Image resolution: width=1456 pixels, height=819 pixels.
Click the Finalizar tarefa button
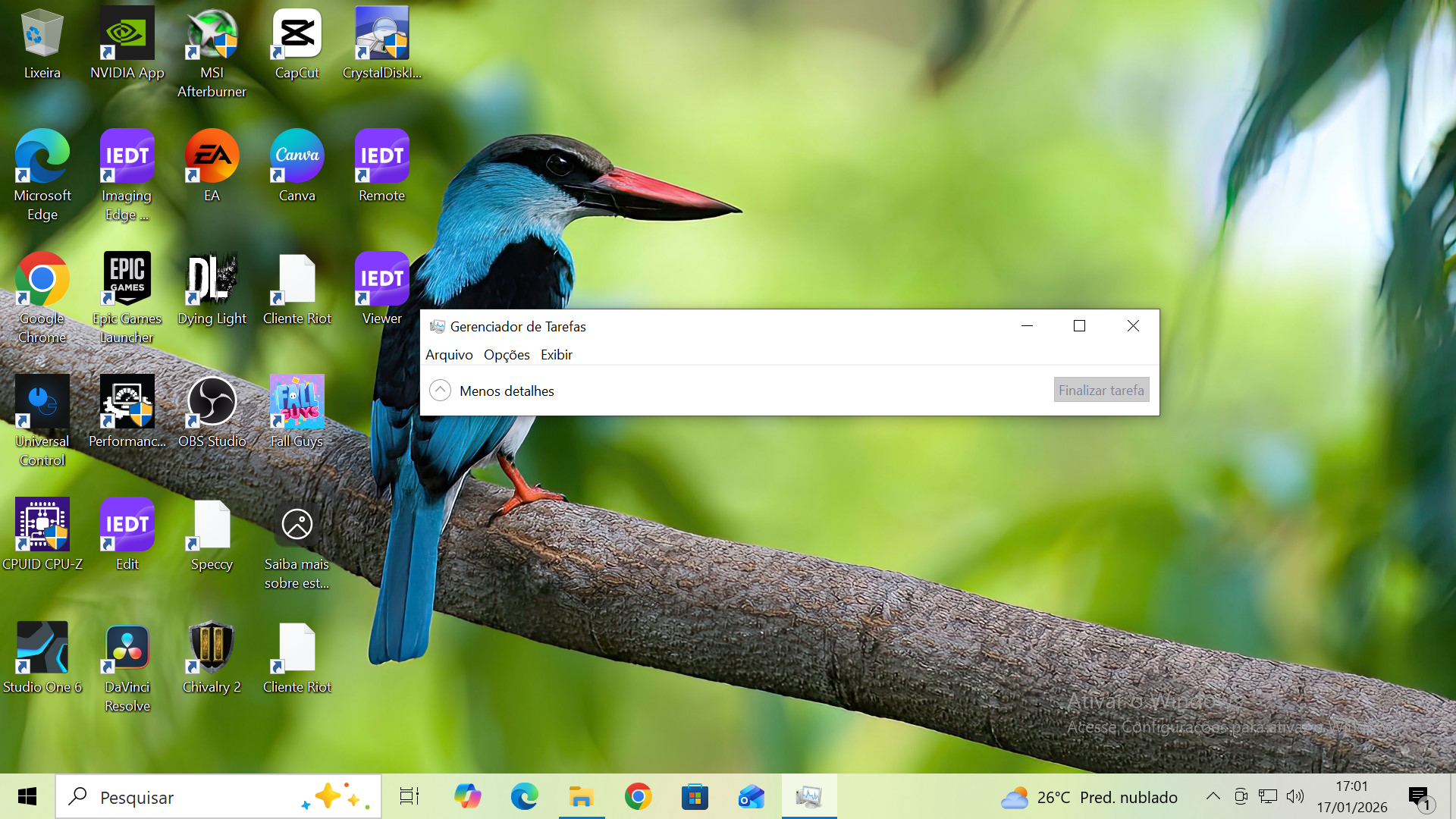click(x=1101, y=391)
